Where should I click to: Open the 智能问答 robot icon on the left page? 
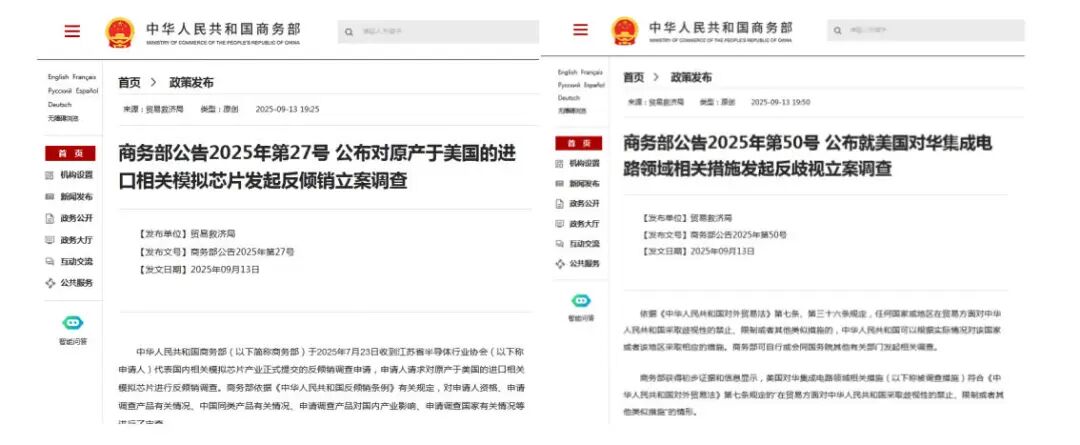pos(73,322)
